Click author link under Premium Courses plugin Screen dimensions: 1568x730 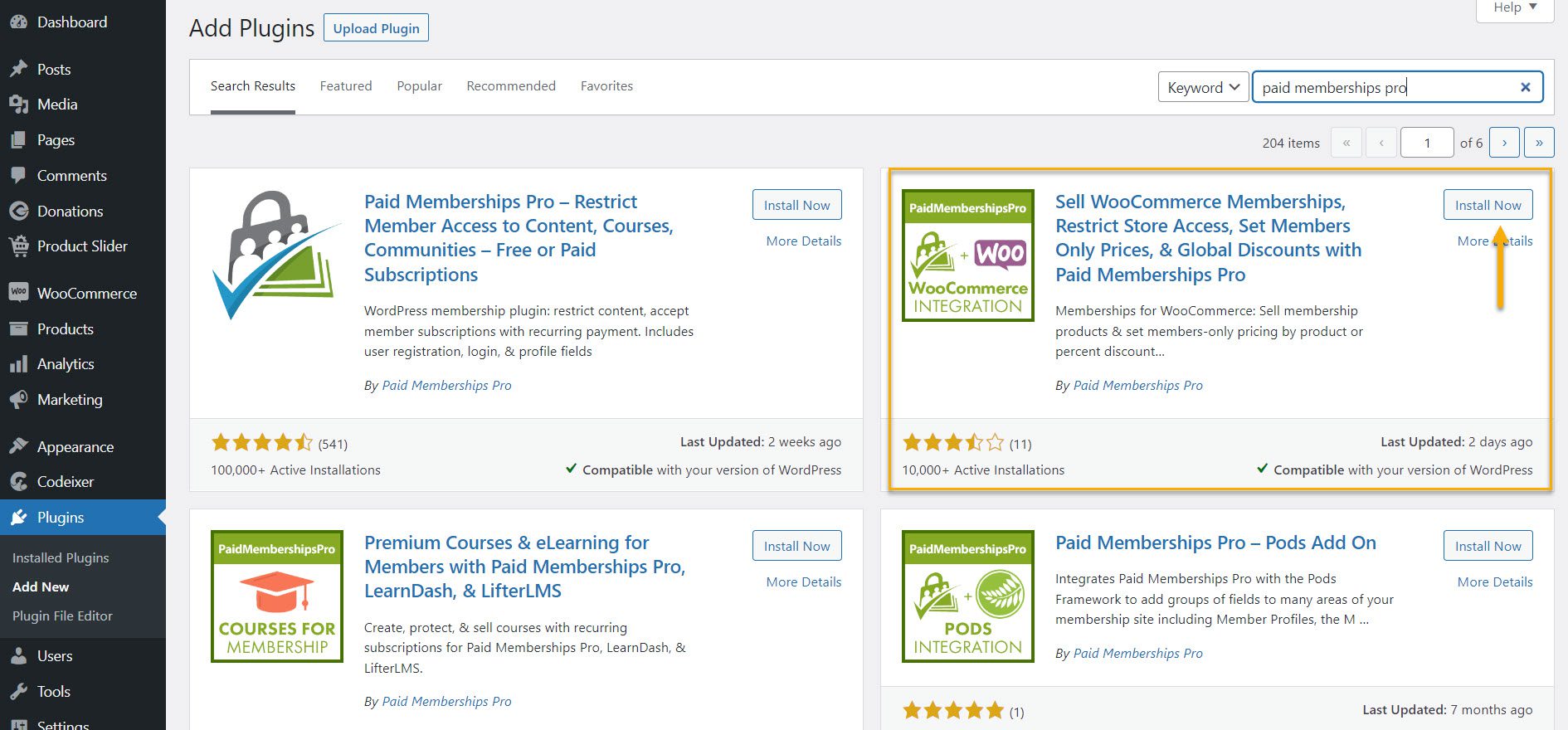click(x=446, y=702)
